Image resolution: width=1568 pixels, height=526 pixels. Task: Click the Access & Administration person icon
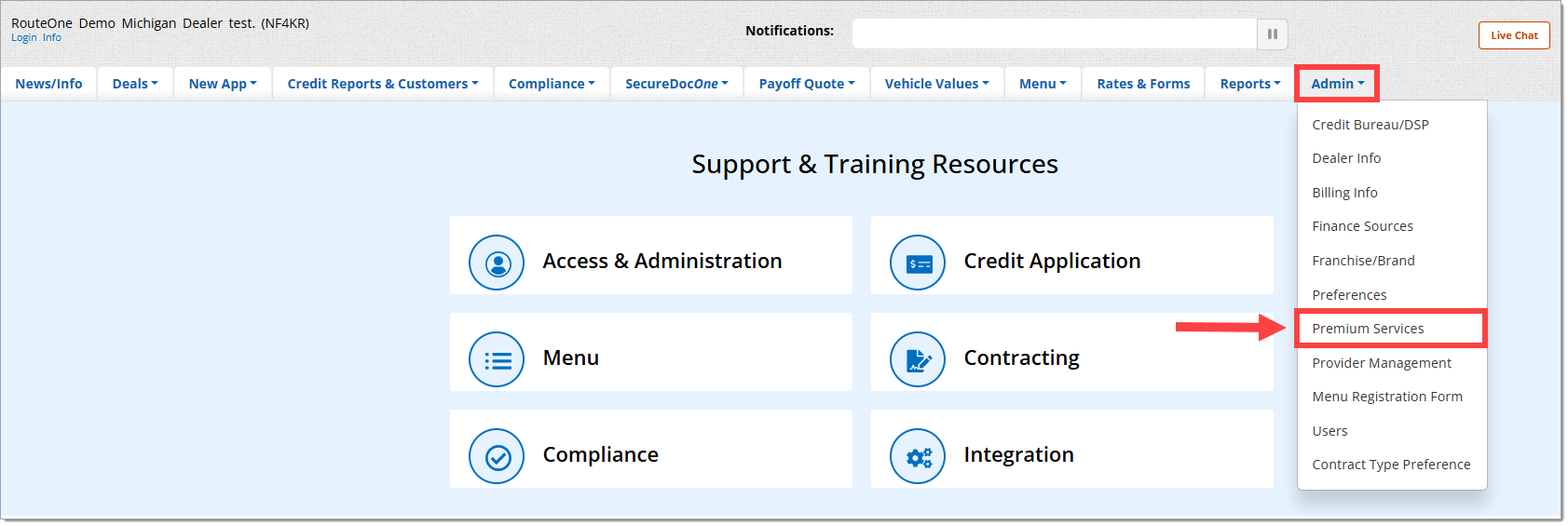click(x=498, y=263)
